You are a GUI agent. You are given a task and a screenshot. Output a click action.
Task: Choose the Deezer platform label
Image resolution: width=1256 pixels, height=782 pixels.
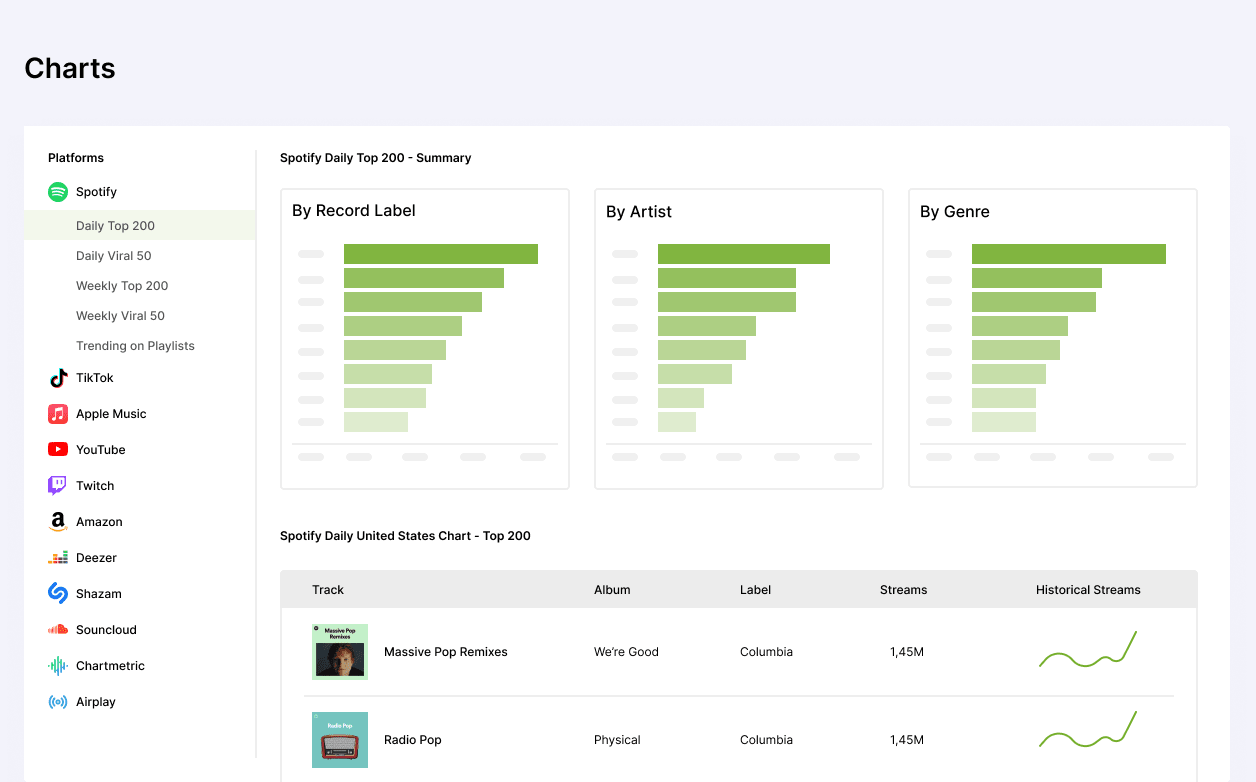(96, 558)
